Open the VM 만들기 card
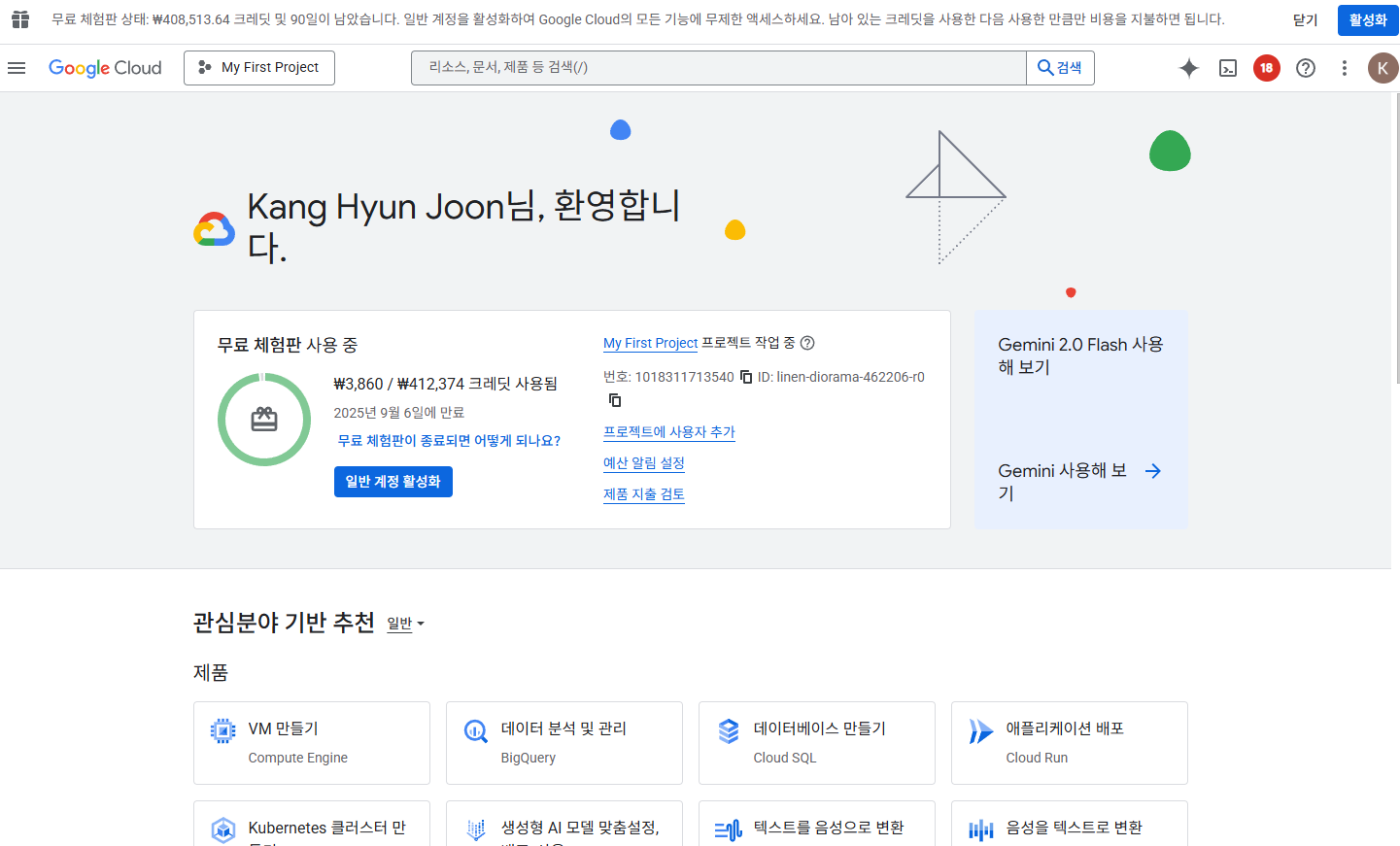Viewport: 1400px width, 846px height. [x=312, y=743]
